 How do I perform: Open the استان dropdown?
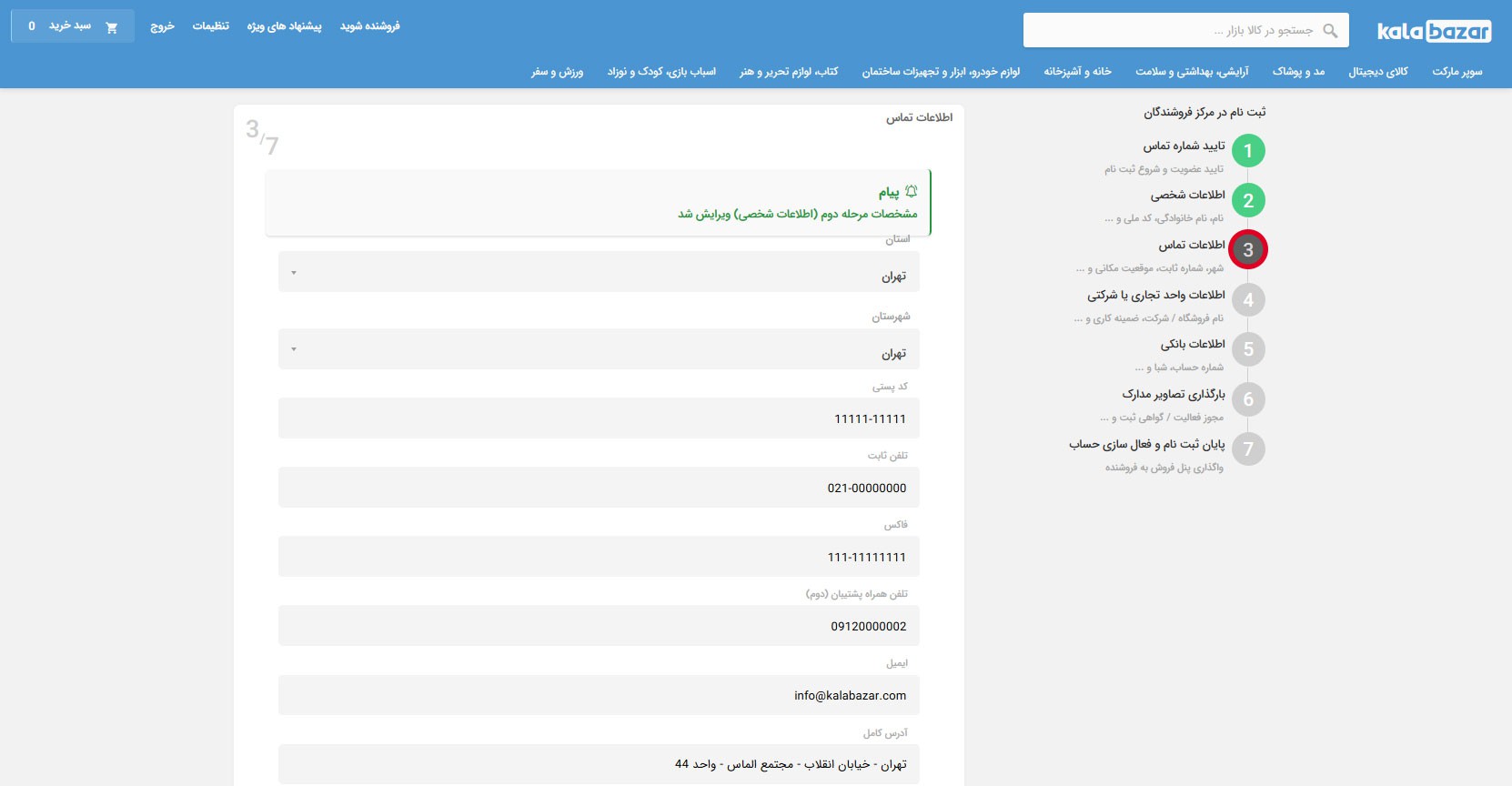[x=599, y=272]
